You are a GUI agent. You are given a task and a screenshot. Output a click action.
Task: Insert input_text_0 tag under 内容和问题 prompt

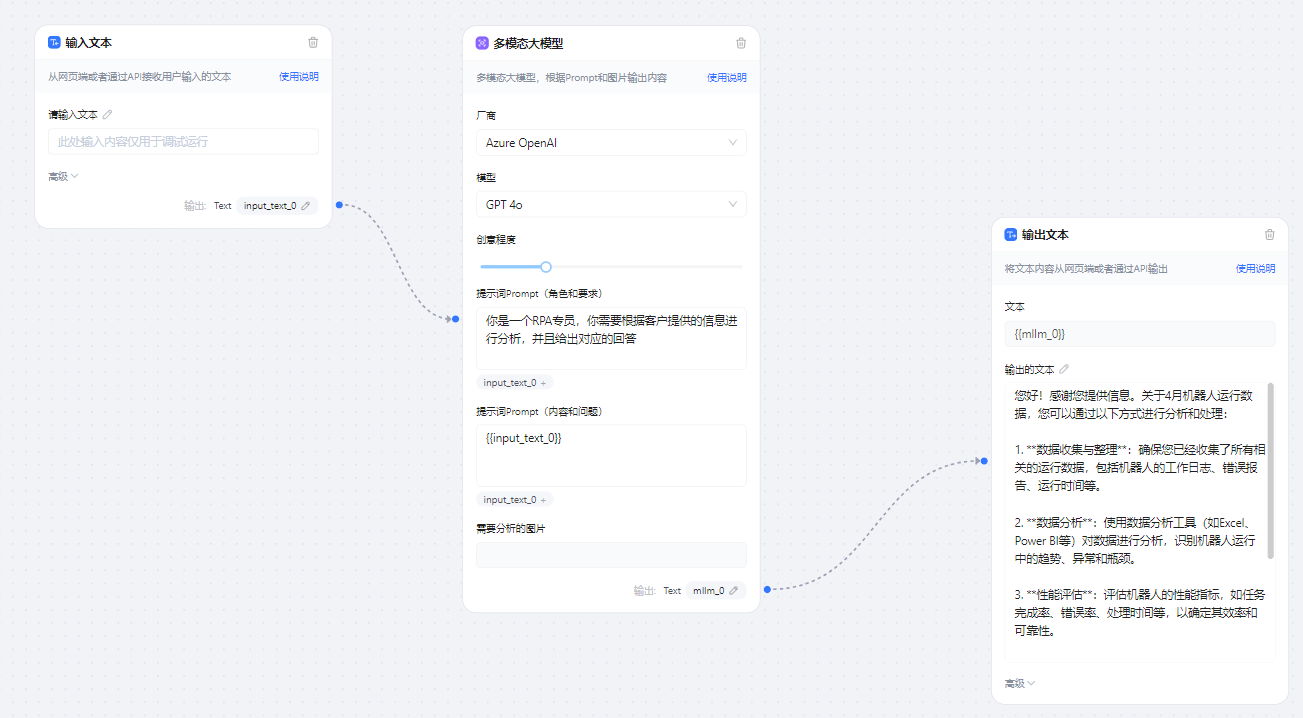[x=514, y=500]
